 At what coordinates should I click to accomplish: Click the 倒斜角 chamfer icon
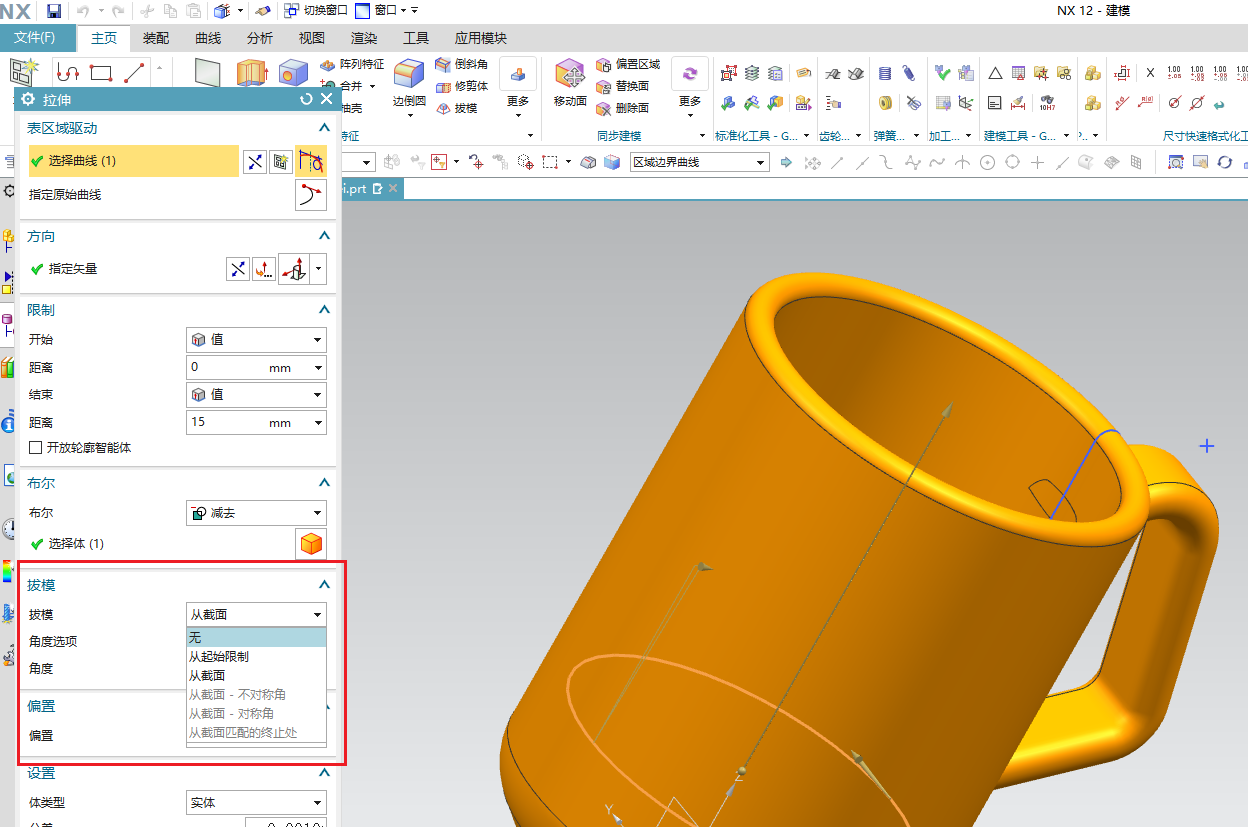pyautogui.click(x=443, y=64)
